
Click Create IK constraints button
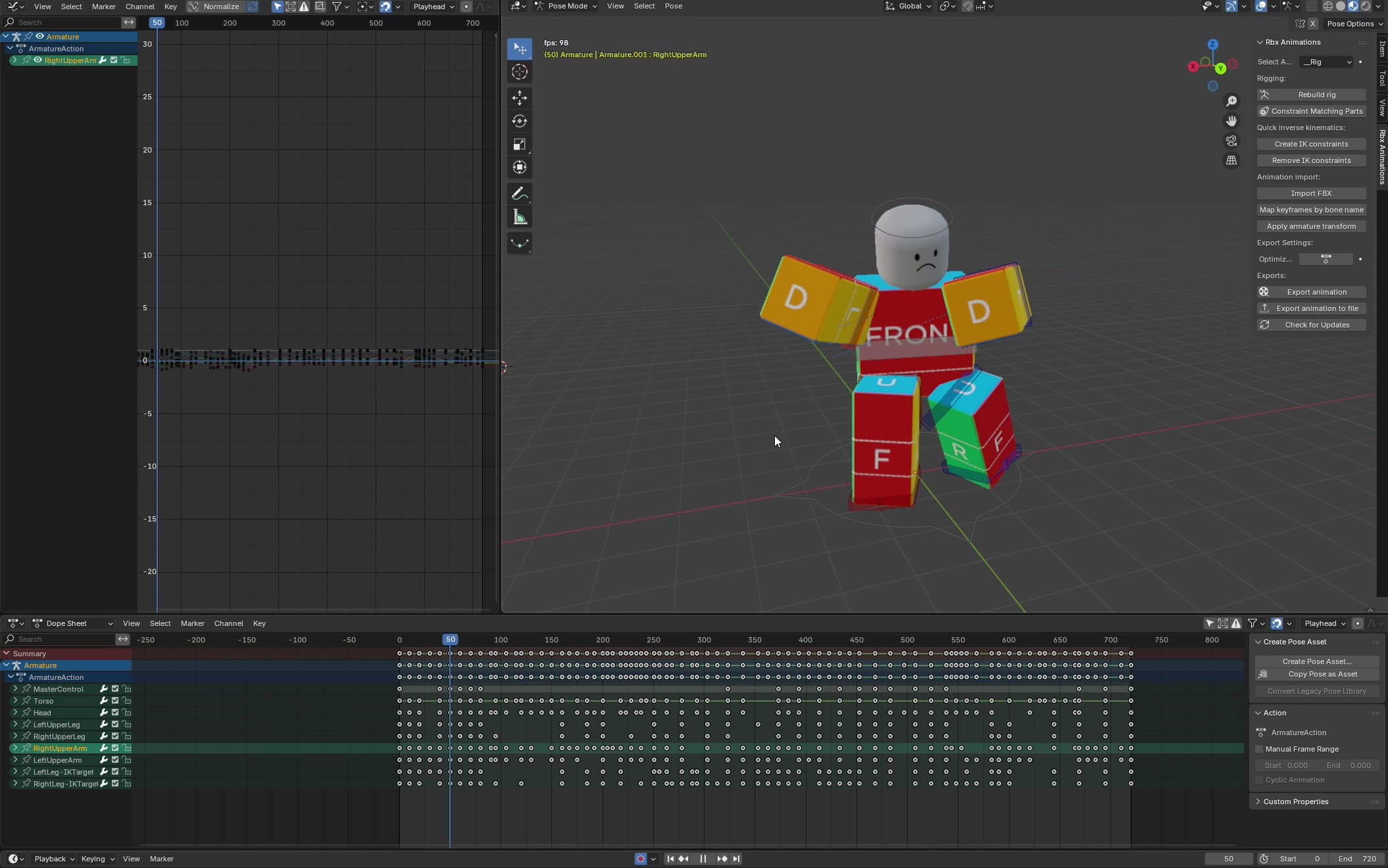tap(1311, 144)
